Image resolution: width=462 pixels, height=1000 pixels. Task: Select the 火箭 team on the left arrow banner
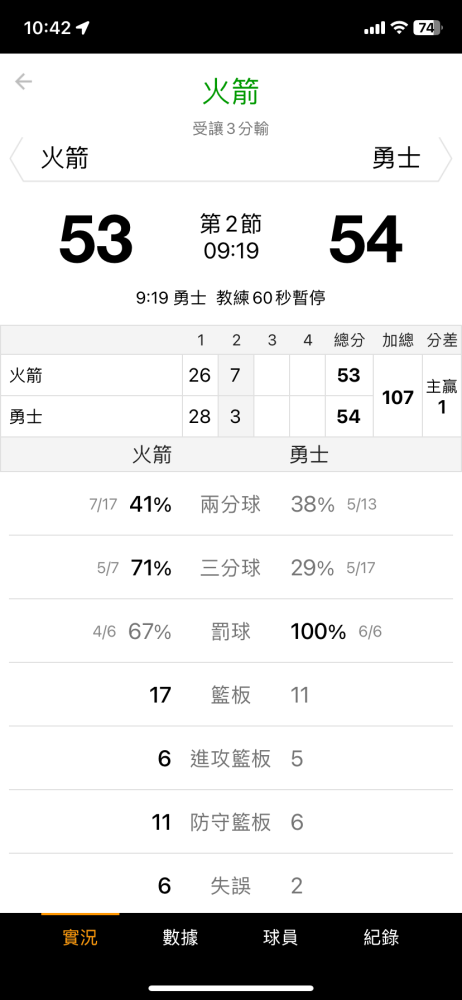coord(65,158)
